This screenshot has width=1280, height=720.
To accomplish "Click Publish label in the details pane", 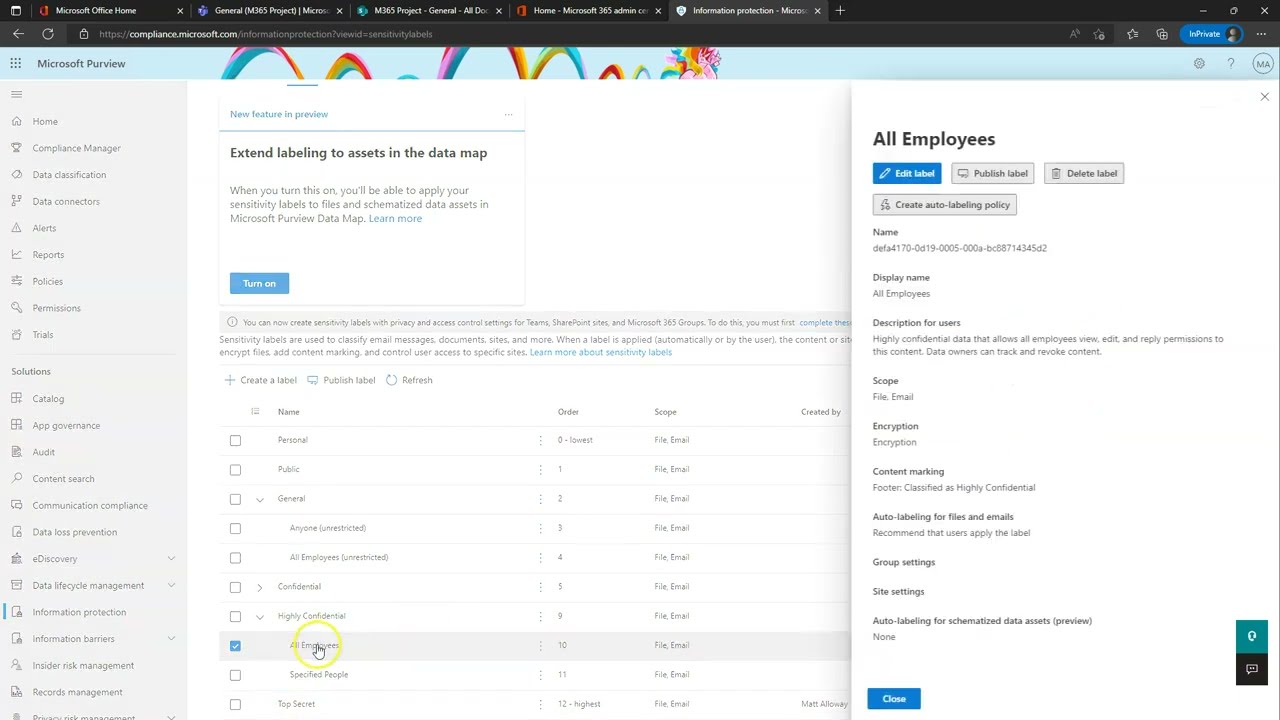I will coord(992,173).
